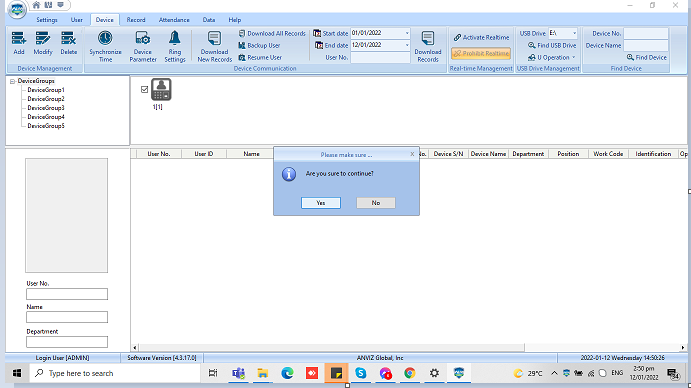Open the End date dropdown

point(407,45)
